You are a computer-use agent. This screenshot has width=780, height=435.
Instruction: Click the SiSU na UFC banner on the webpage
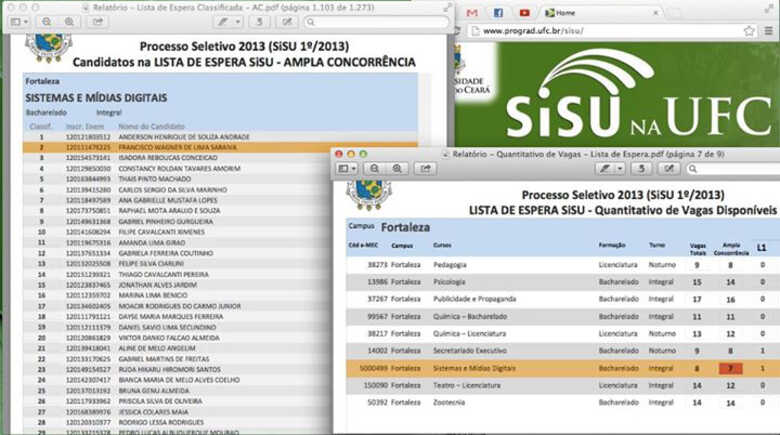coord(617,95)
